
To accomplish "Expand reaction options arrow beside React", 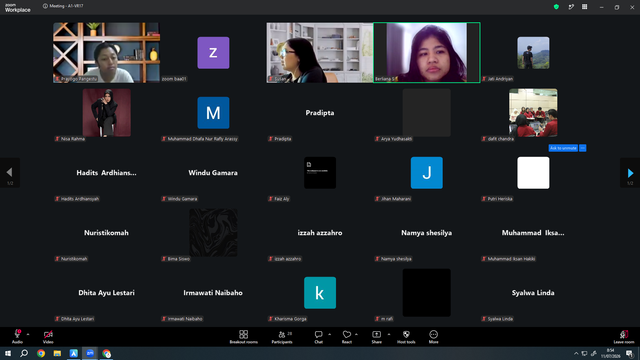I will click(x=356, y=334).
